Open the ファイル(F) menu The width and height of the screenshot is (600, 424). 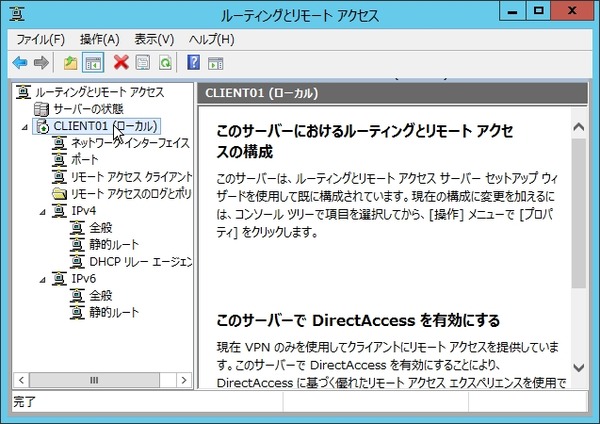pyautogui.click(x=41, y=39)
